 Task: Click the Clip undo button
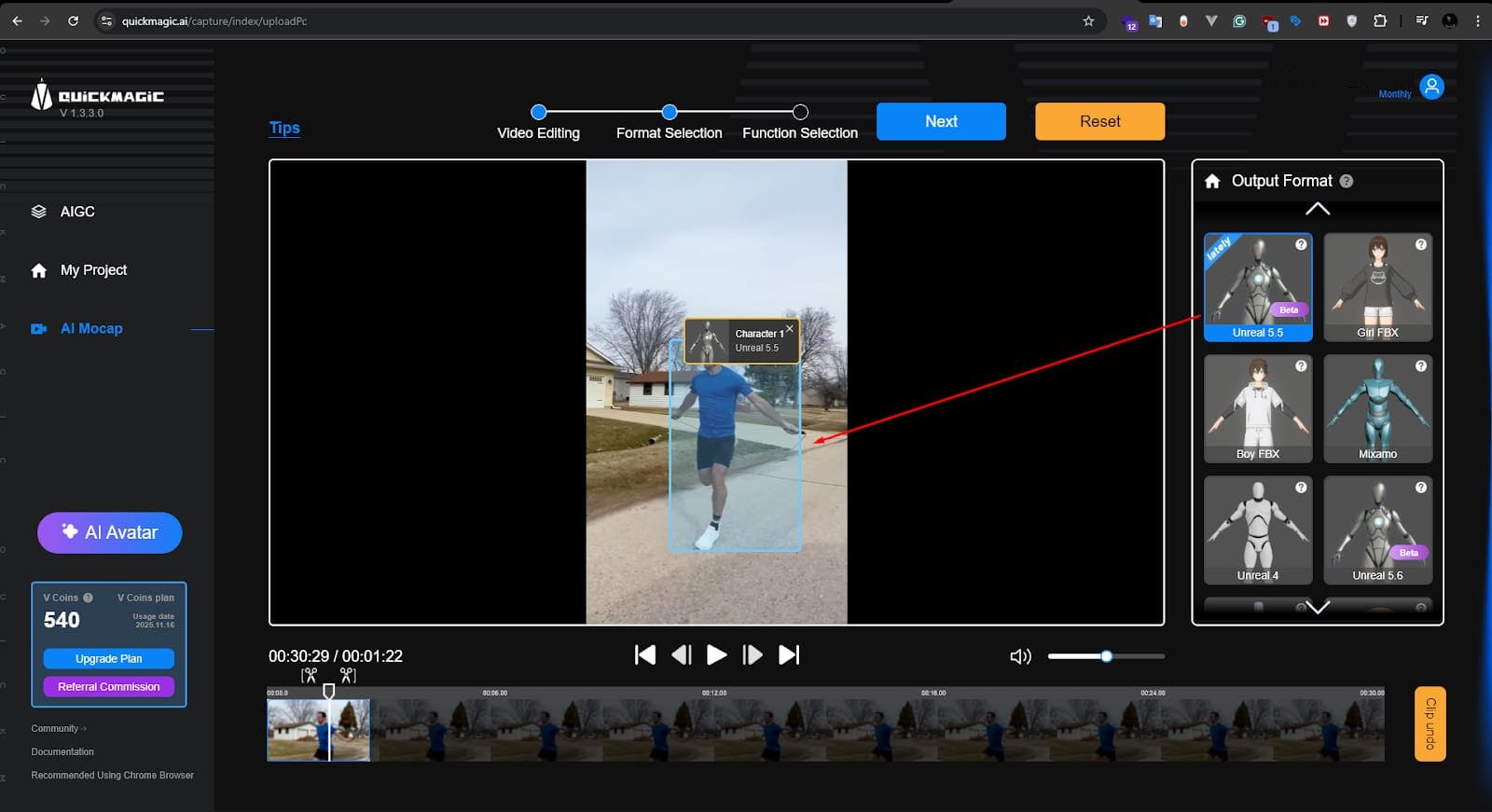pos(1430,723)
